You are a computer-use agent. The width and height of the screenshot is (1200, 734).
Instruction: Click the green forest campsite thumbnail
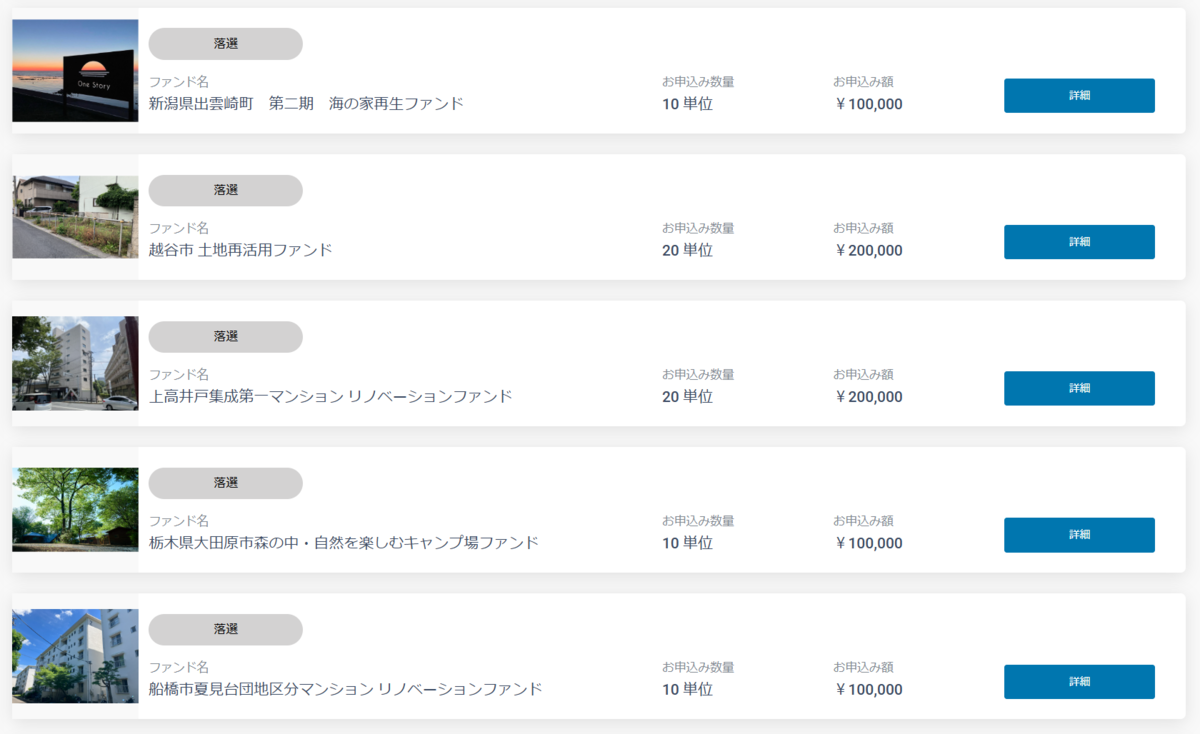coord(75,510)
